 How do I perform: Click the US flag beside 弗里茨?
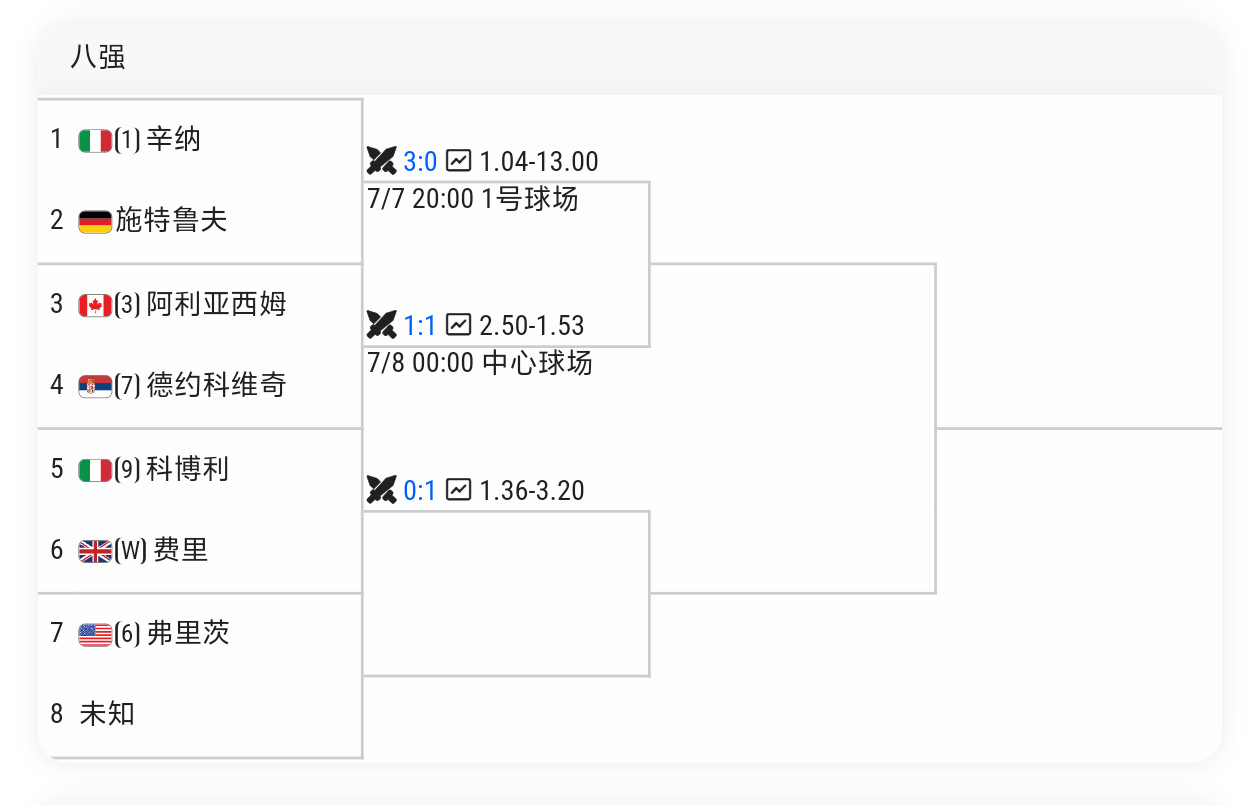pyautogui.click(x=95, y=634)
